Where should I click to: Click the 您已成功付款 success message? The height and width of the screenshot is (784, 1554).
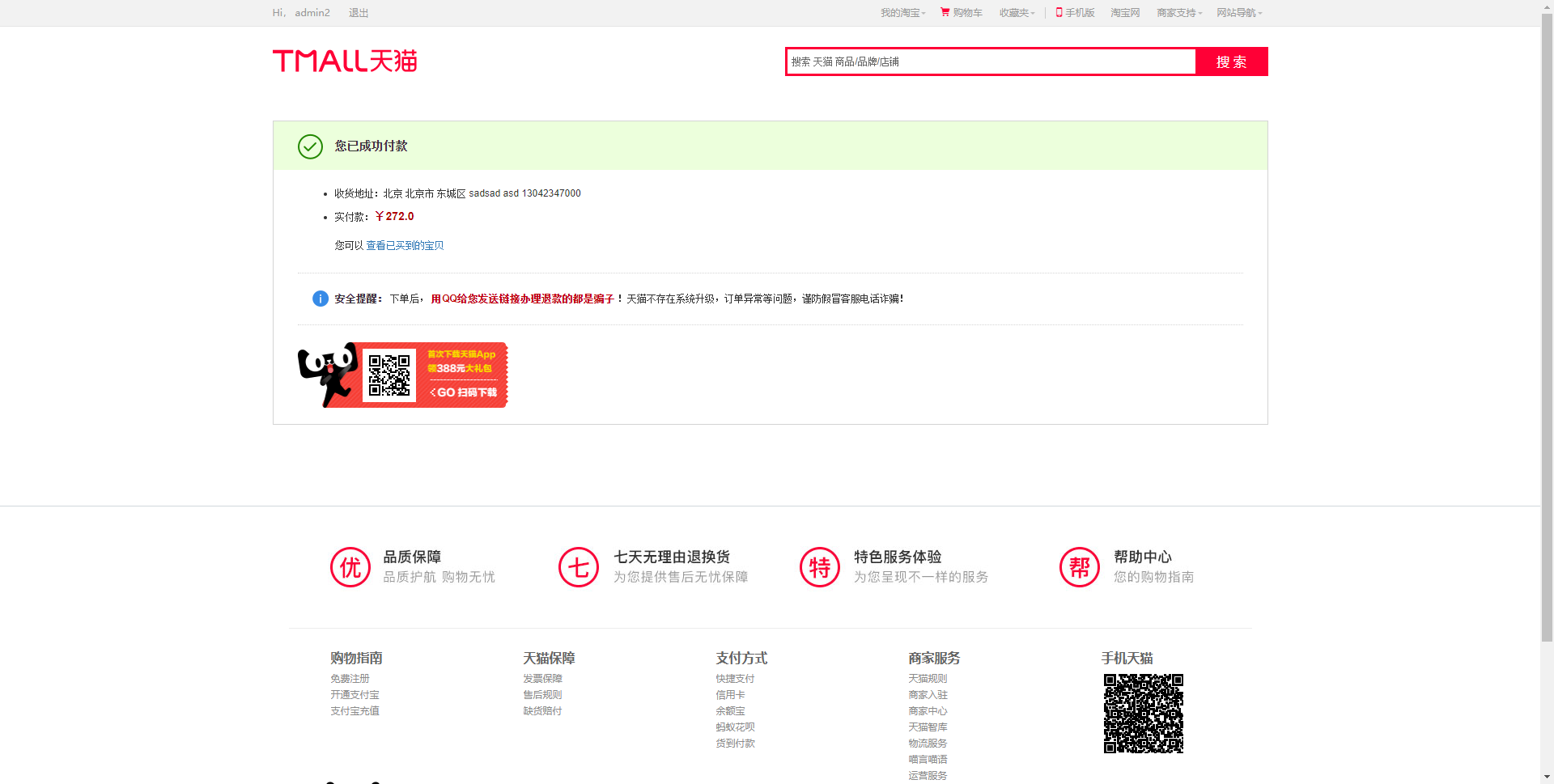pos(372,146)
